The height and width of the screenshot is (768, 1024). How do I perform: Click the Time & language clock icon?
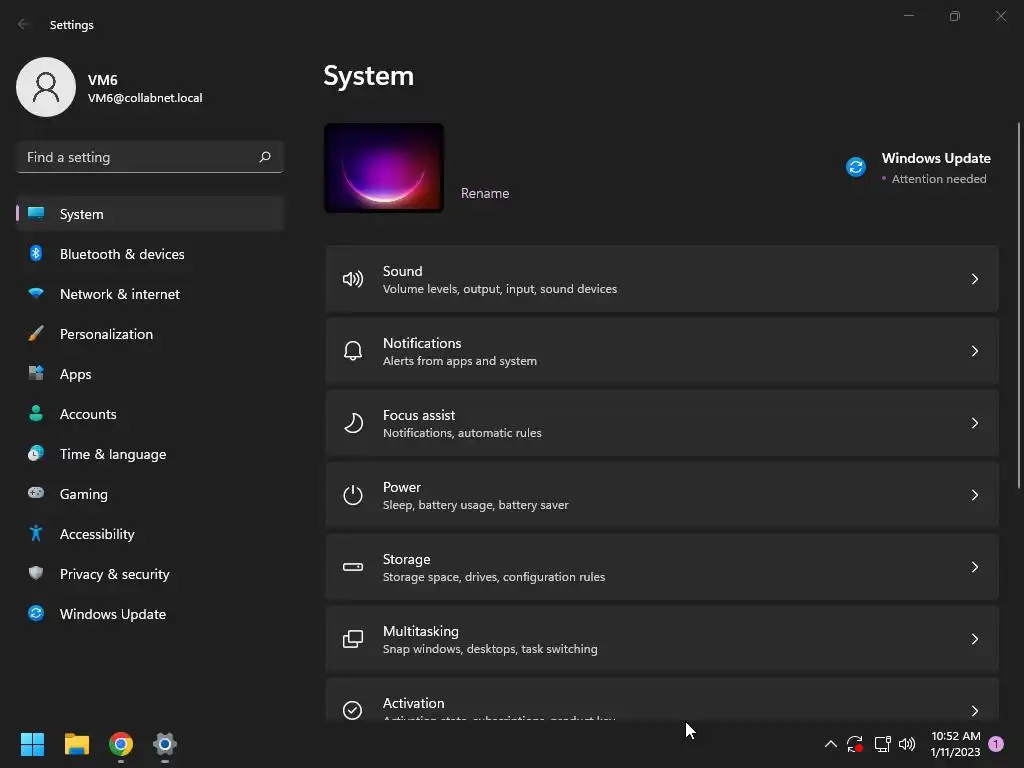(x=36, y=453)
